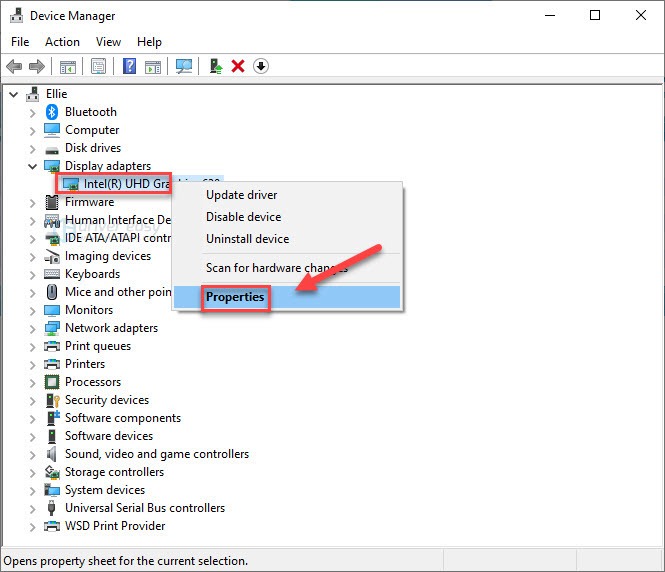Click the Network adapters icon
The height and width of the screenshot is (572, 665).
click(x=52, y=328)
